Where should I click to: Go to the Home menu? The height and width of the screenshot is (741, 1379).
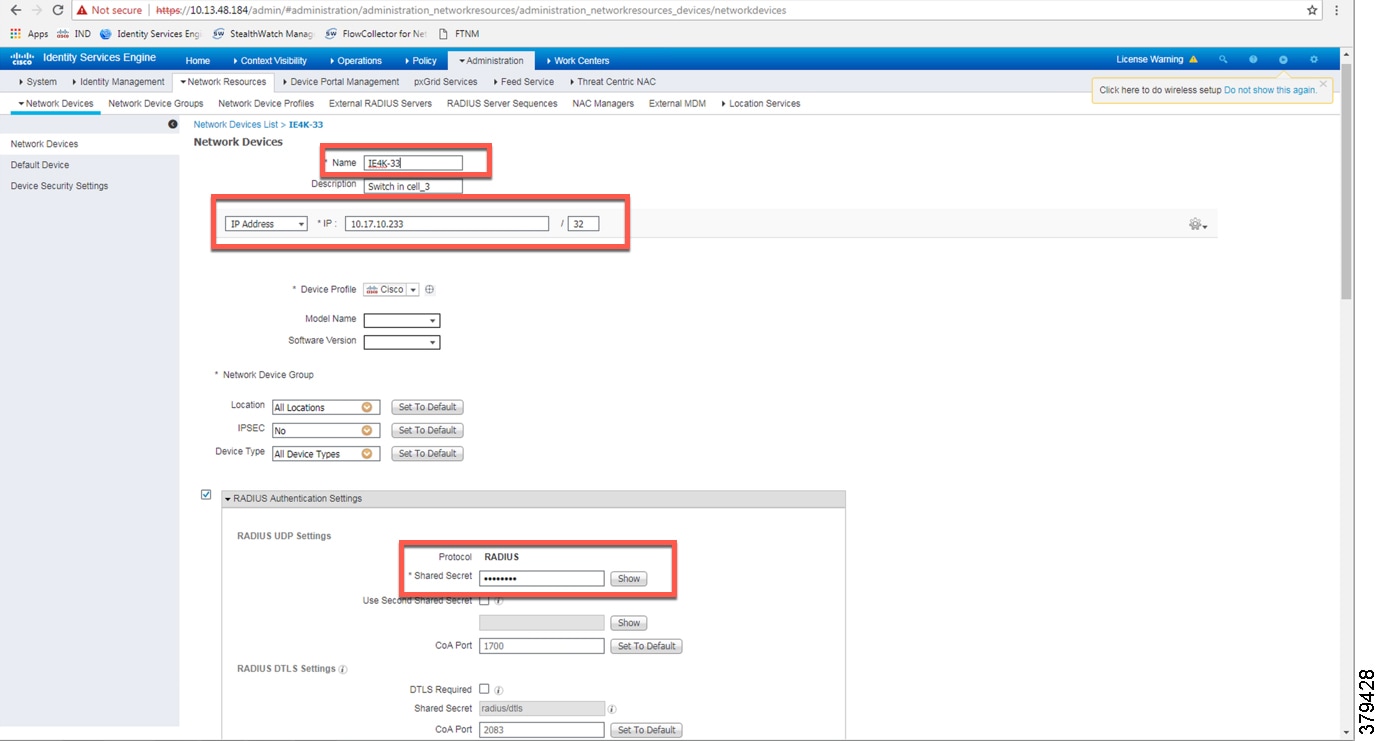click(198, 60)
